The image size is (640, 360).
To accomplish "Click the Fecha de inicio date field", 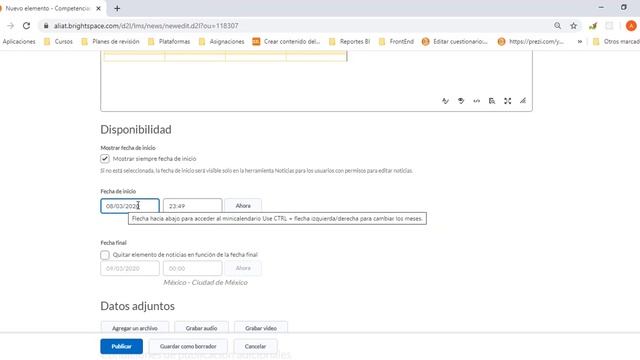I will 130,206.
